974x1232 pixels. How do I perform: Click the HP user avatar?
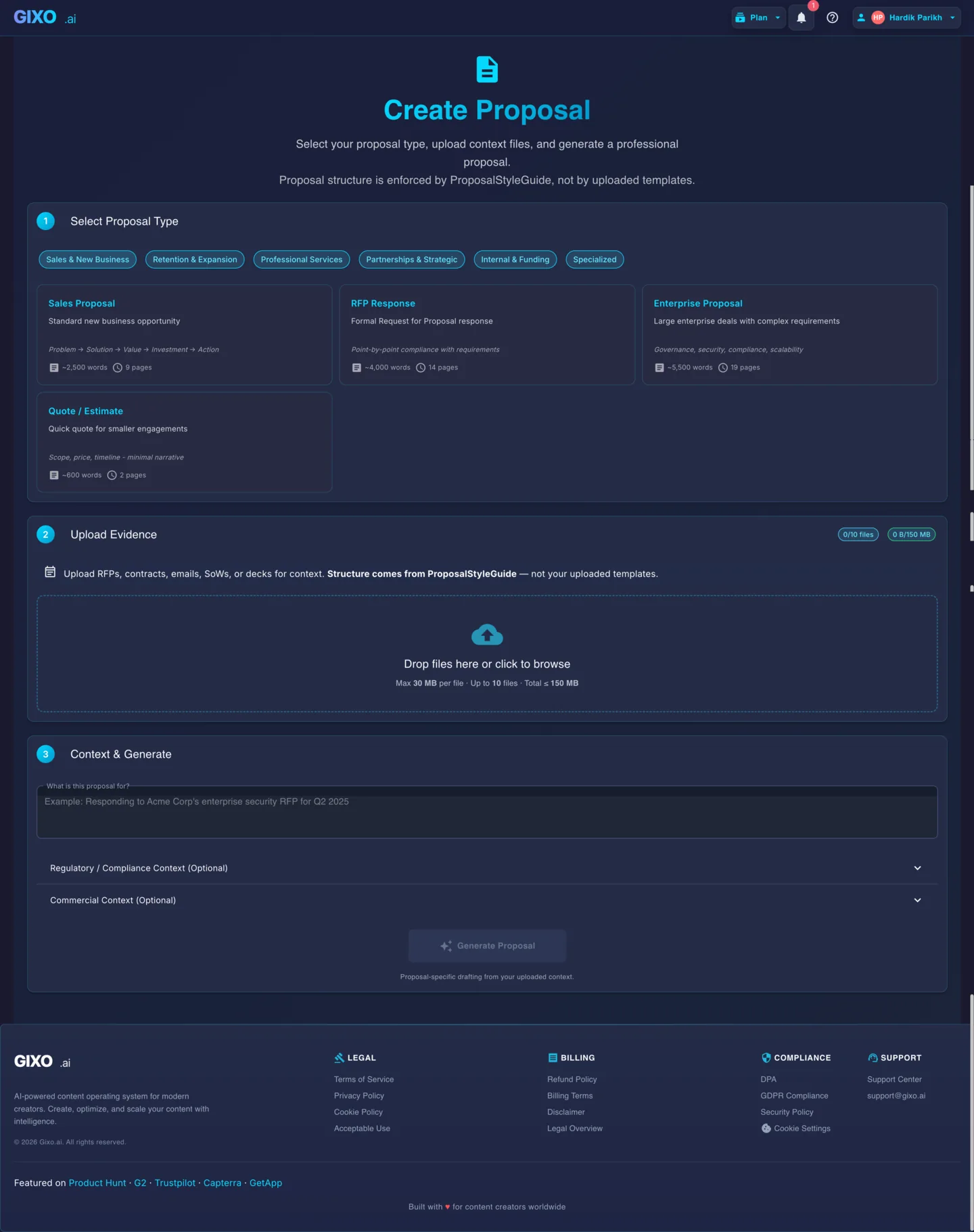pos(877,18)
